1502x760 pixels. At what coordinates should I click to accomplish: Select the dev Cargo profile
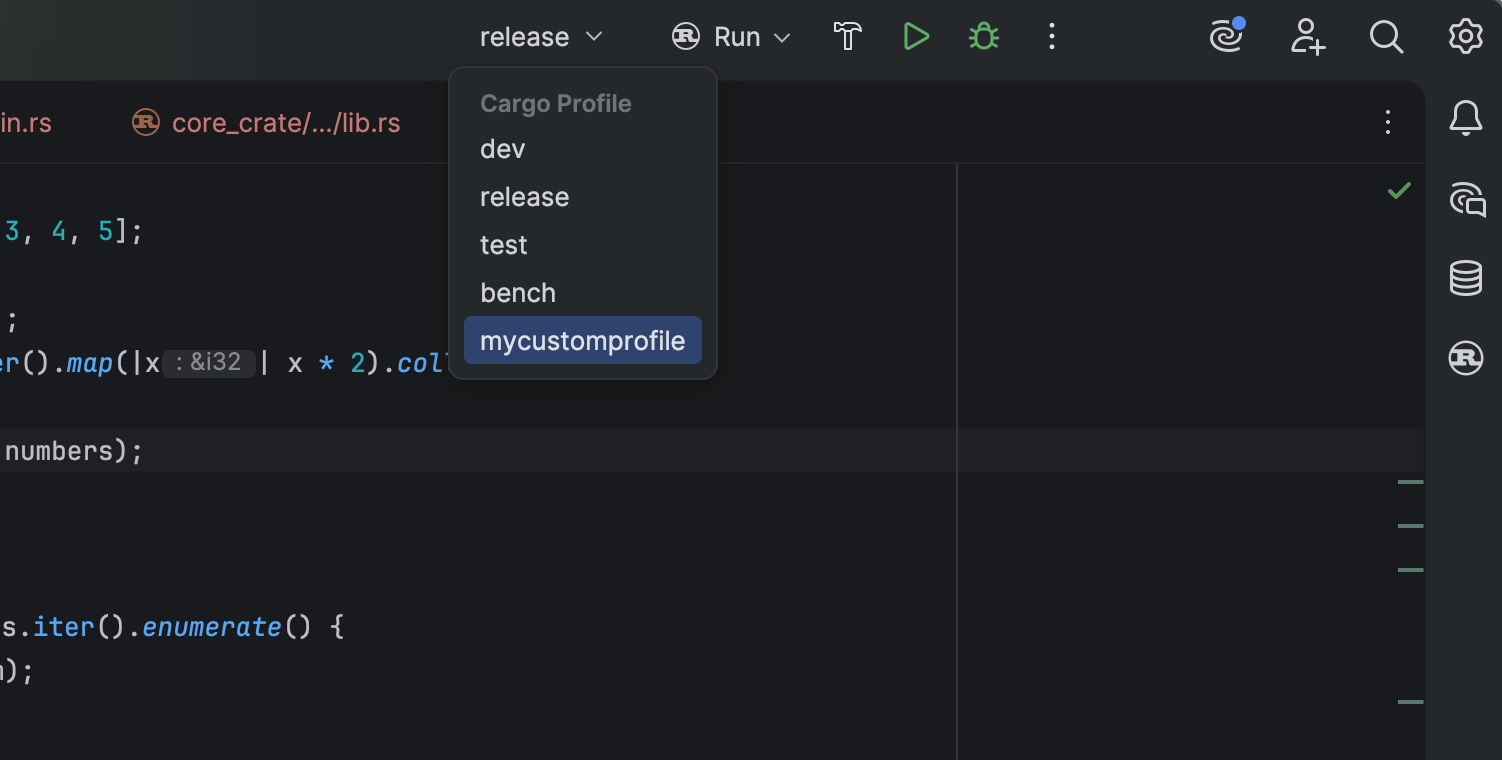[x=503, y=149]
